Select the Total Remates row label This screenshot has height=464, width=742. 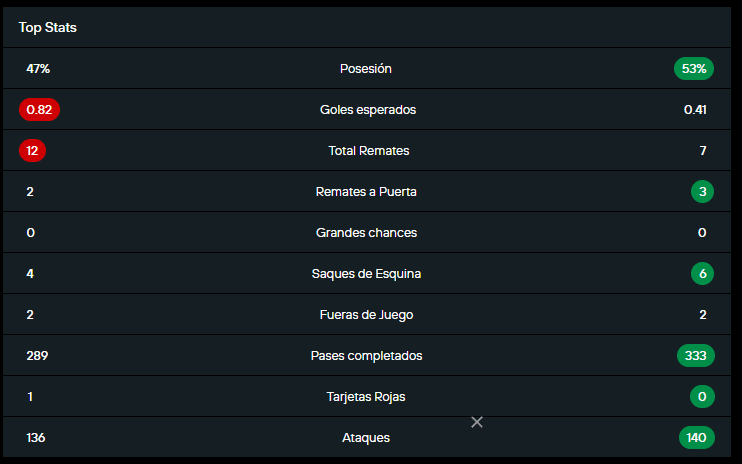tap(368, 151)
